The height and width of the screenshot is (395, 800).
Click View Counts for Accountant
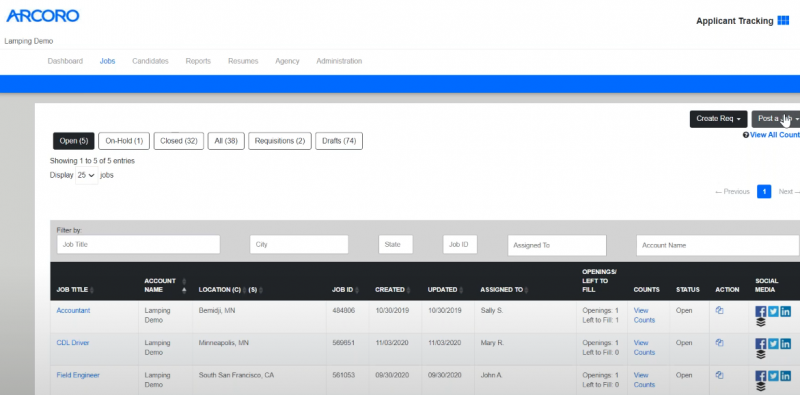(x=644, y=315)
